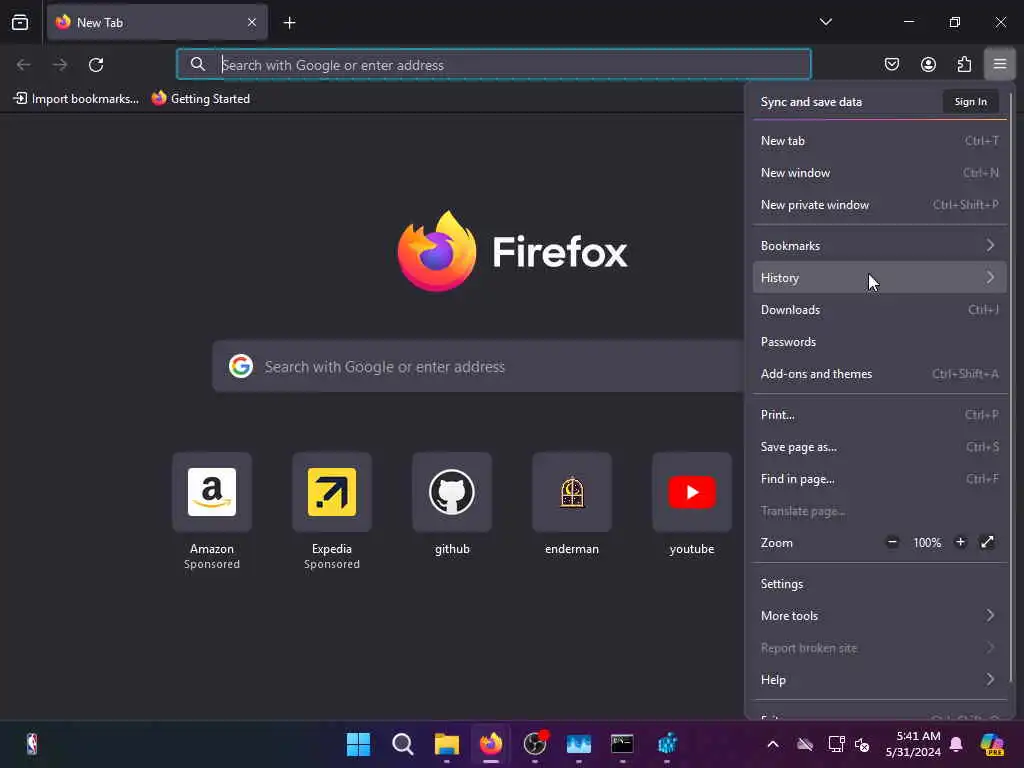Image resolution: width=1024 pixels, height=768 pixels.
Task: Click the Sync and save data label
Action: pos(811,102)
